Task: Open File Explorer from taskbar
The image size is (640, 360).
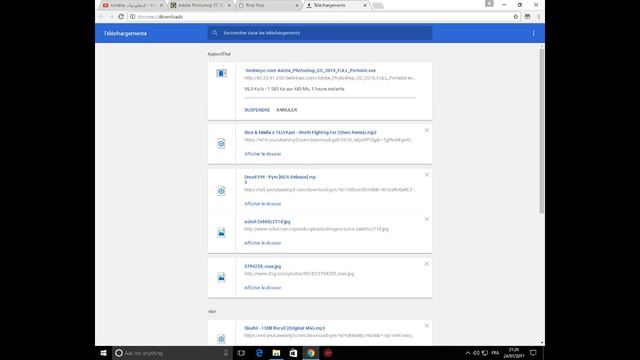Action: click(x=276, y=353)
